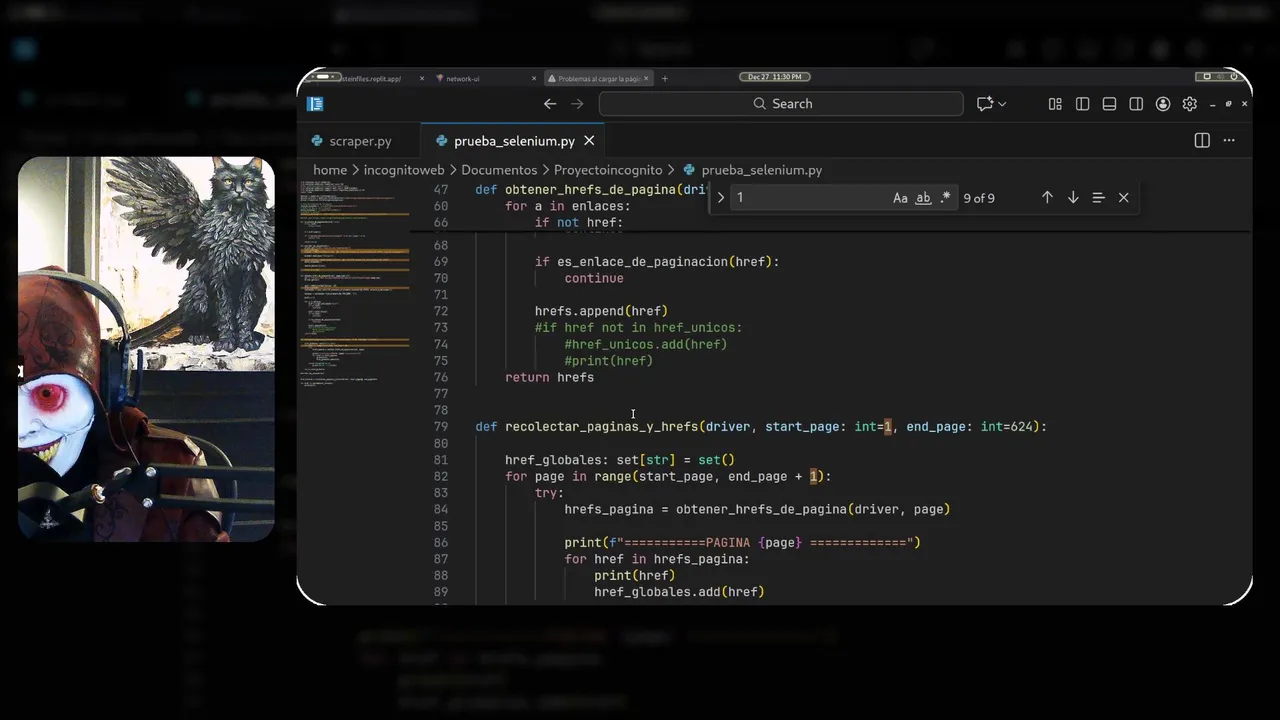Image resolution: width=1280 pixels, height=720 pixels.
Task: Click return hrefs on line 76
Action: 549,377
